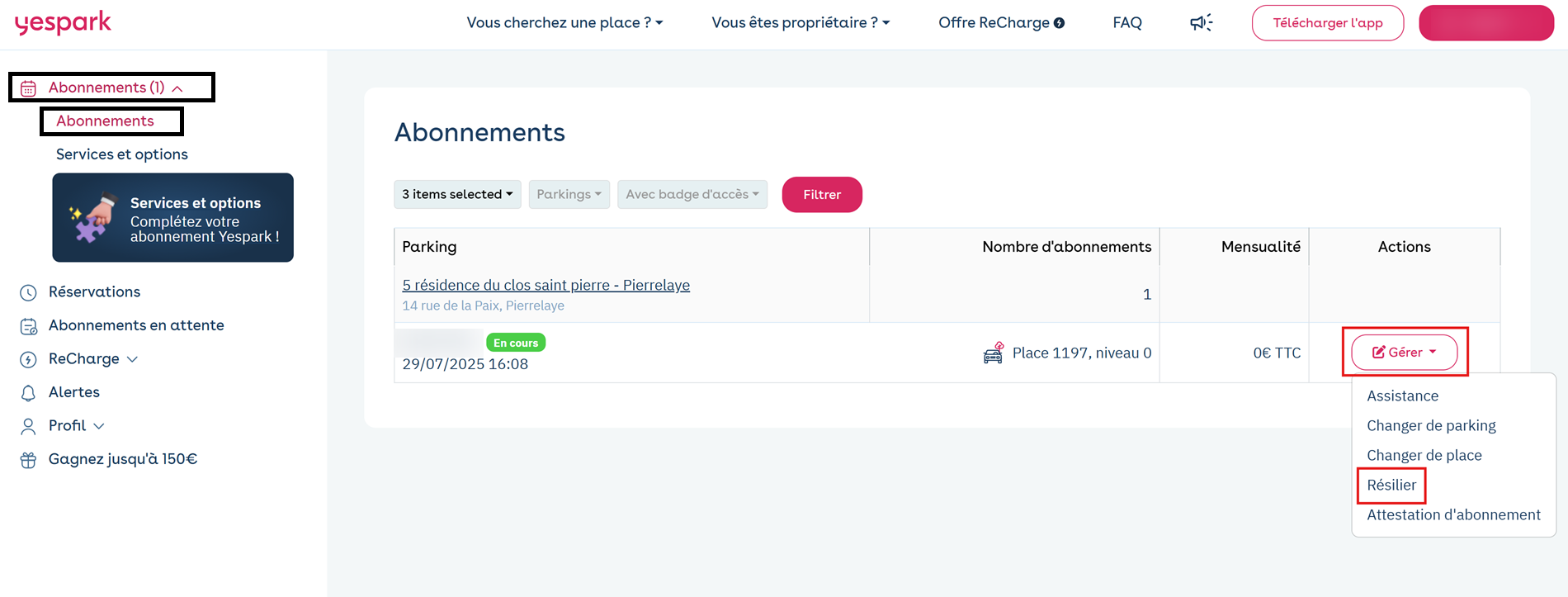Click the Abonnements en attente calendar icon
This screenshot has width=1568, height=597.
(x=28, y=326)
